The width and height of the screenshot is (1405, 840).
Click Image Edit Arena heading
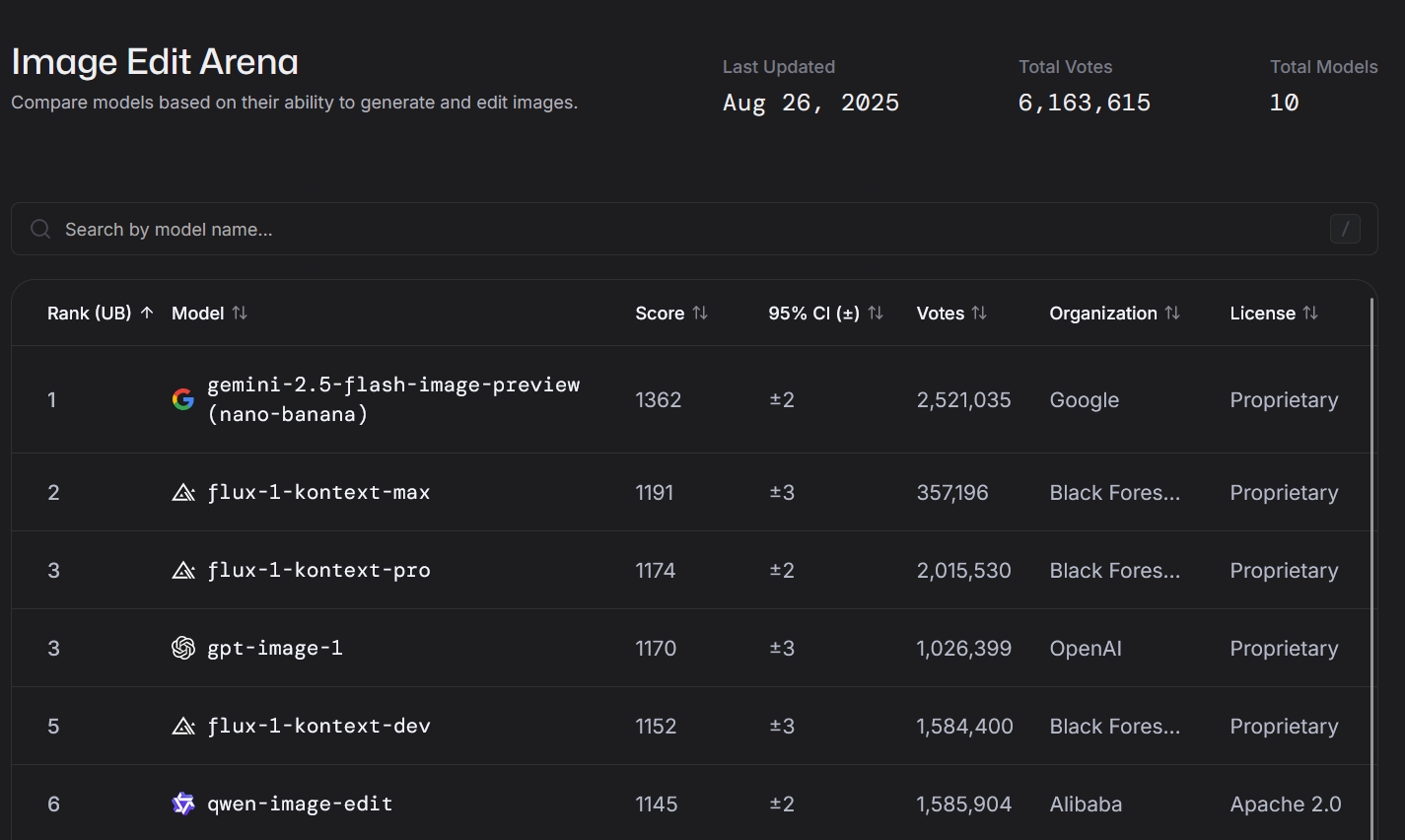pyautogui.click(x=155, y=61)
